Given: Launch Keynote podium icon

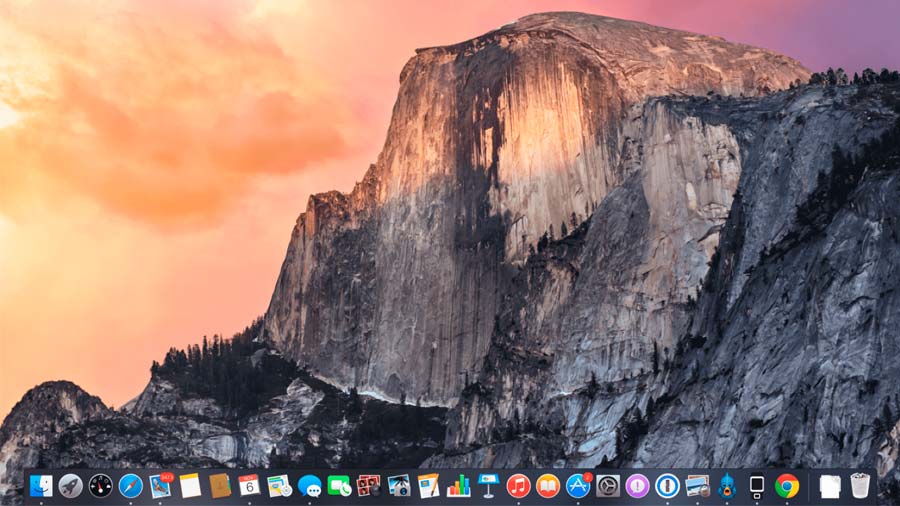Looking at the screenshot, I should click(488, 486).
